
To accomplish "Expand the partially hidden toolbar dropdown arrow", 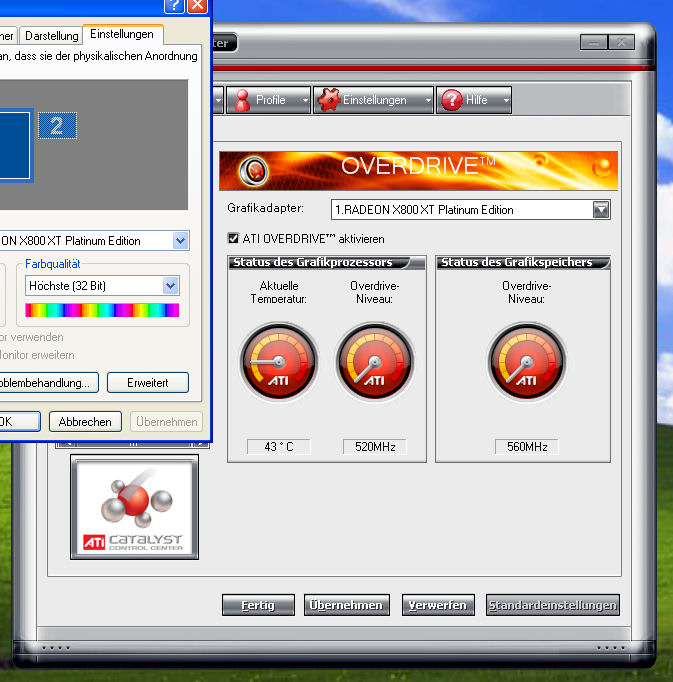I will click(218, 100).
